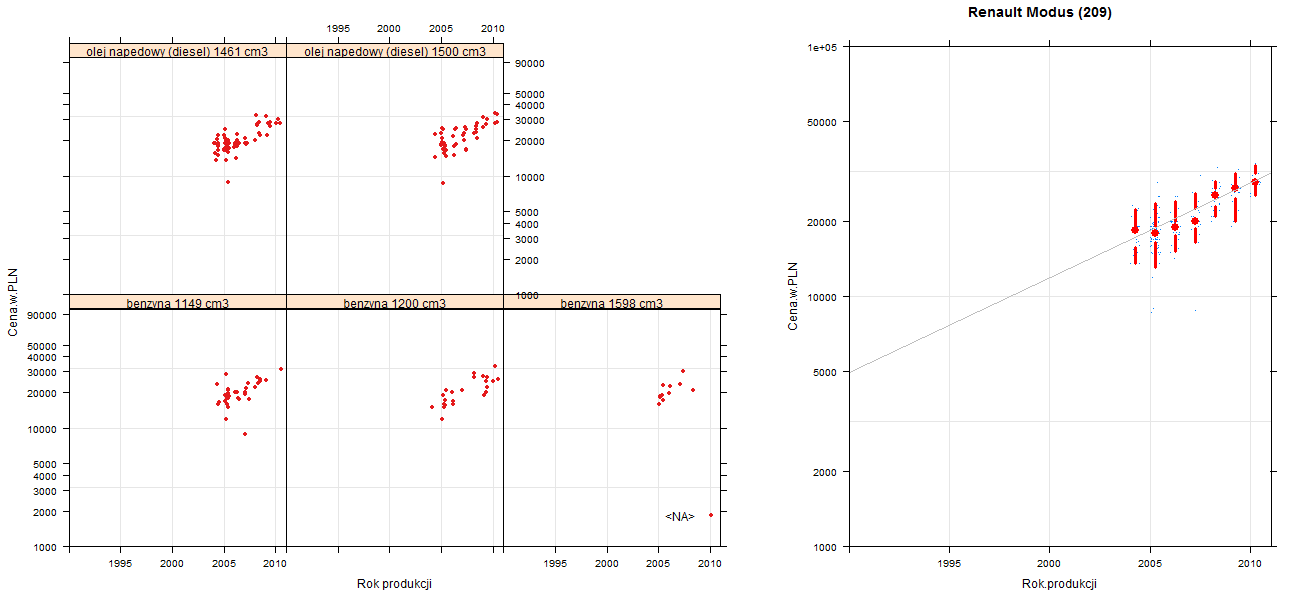Click the Cena.w.PLN axis label of the Renault Modus plot
Screen dimensions: 1300x600
(793, 296)
